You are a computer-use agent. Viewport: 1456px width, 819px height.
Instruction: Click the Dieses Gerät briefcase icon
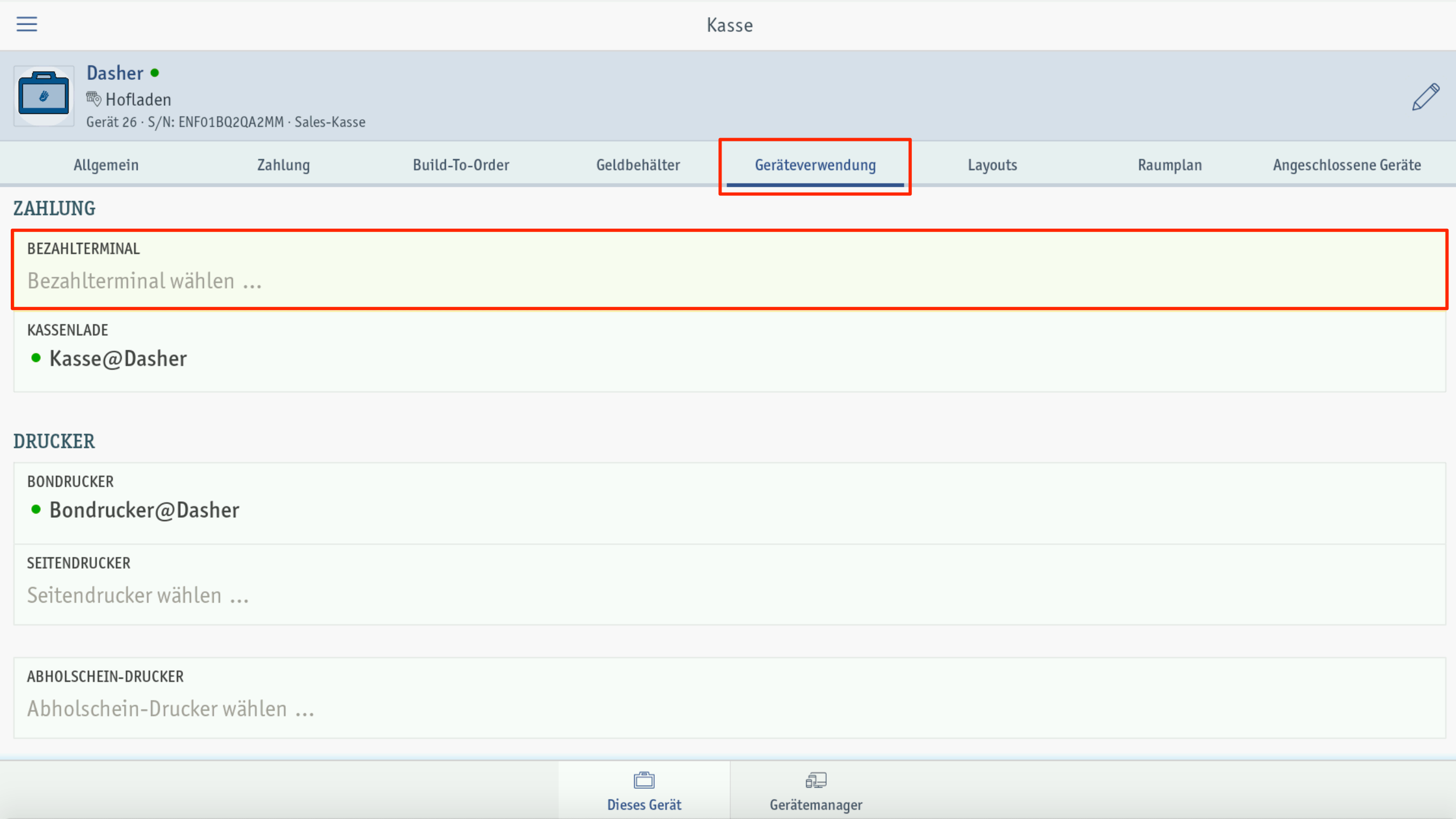point(644,781)
